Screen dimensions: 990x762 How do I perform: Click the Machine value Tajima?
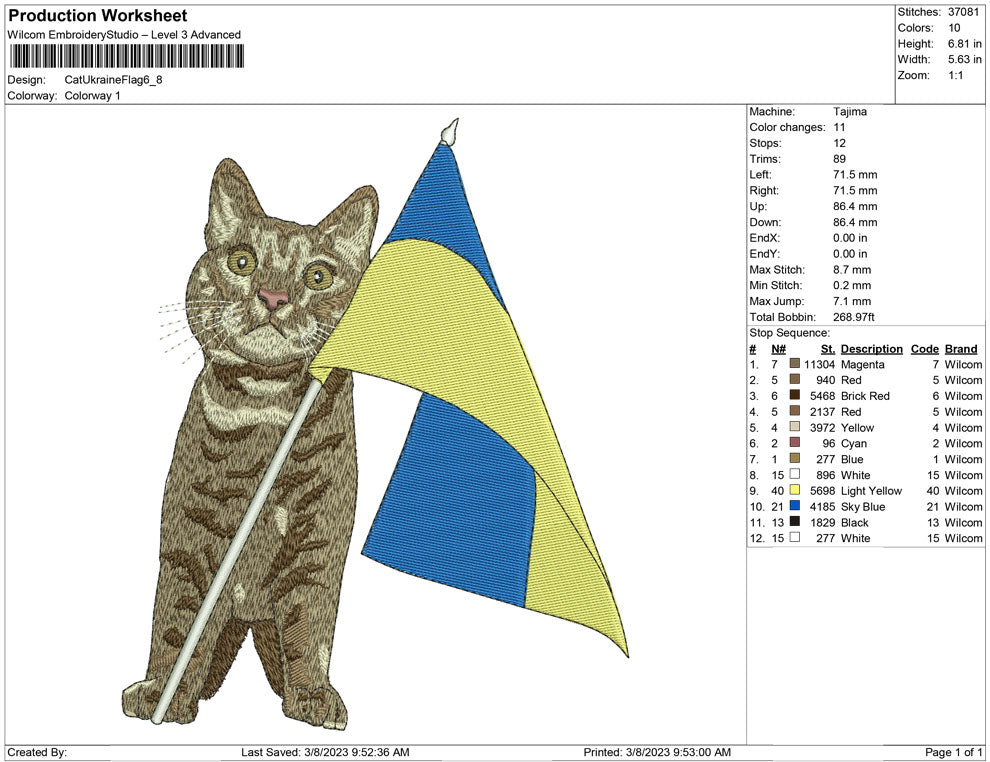(850, 112)
